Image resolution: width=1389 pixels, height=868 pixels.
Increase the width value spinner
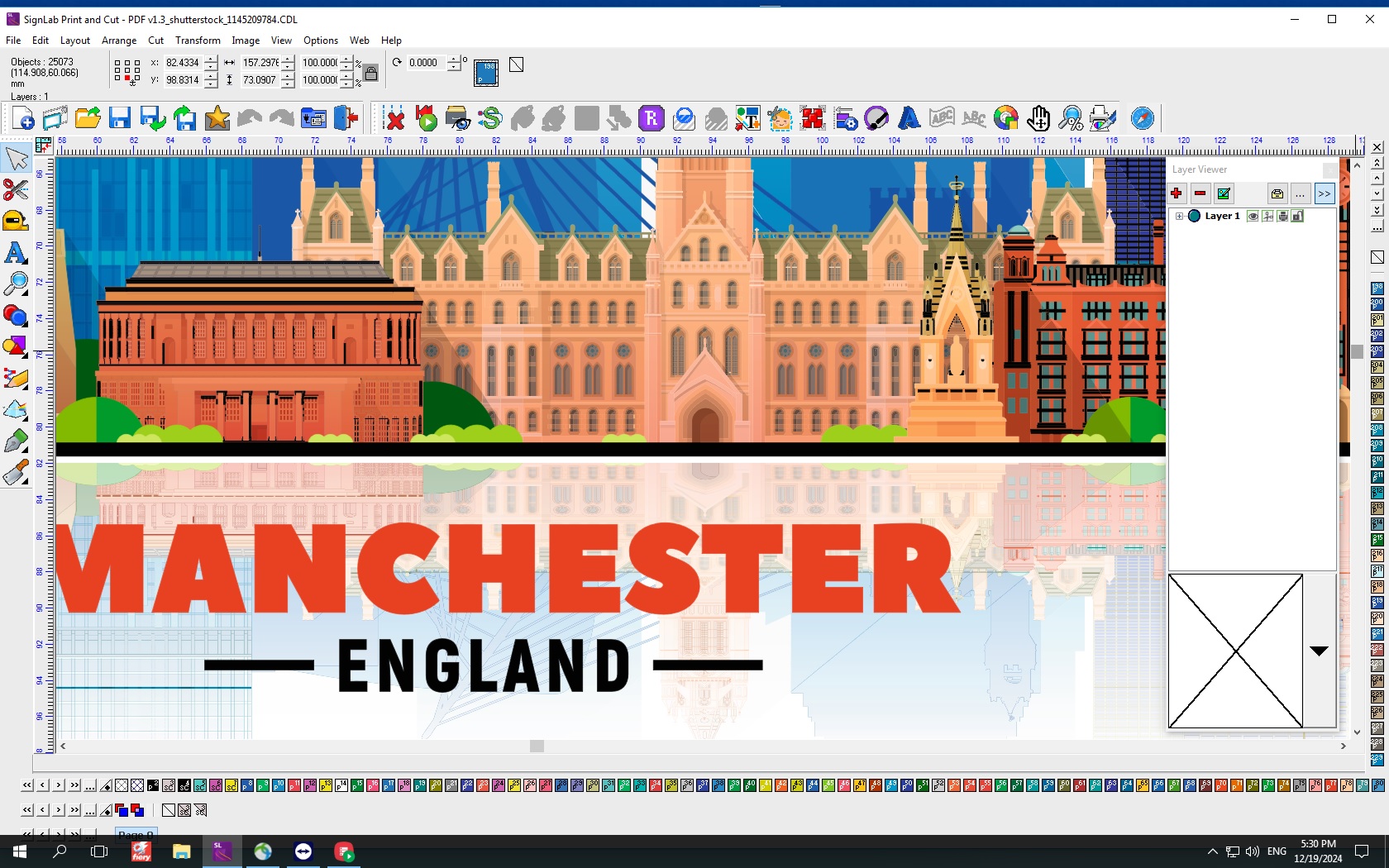click(x=288, y=59)
